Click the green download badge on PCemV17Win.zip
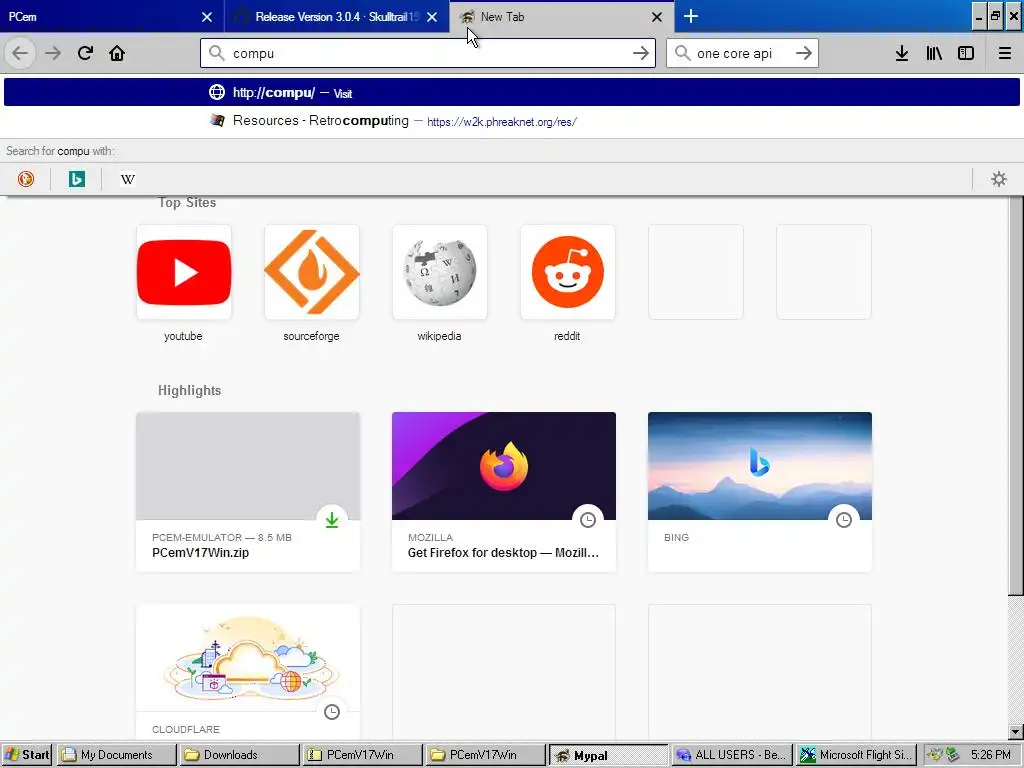 pos(332,520)
